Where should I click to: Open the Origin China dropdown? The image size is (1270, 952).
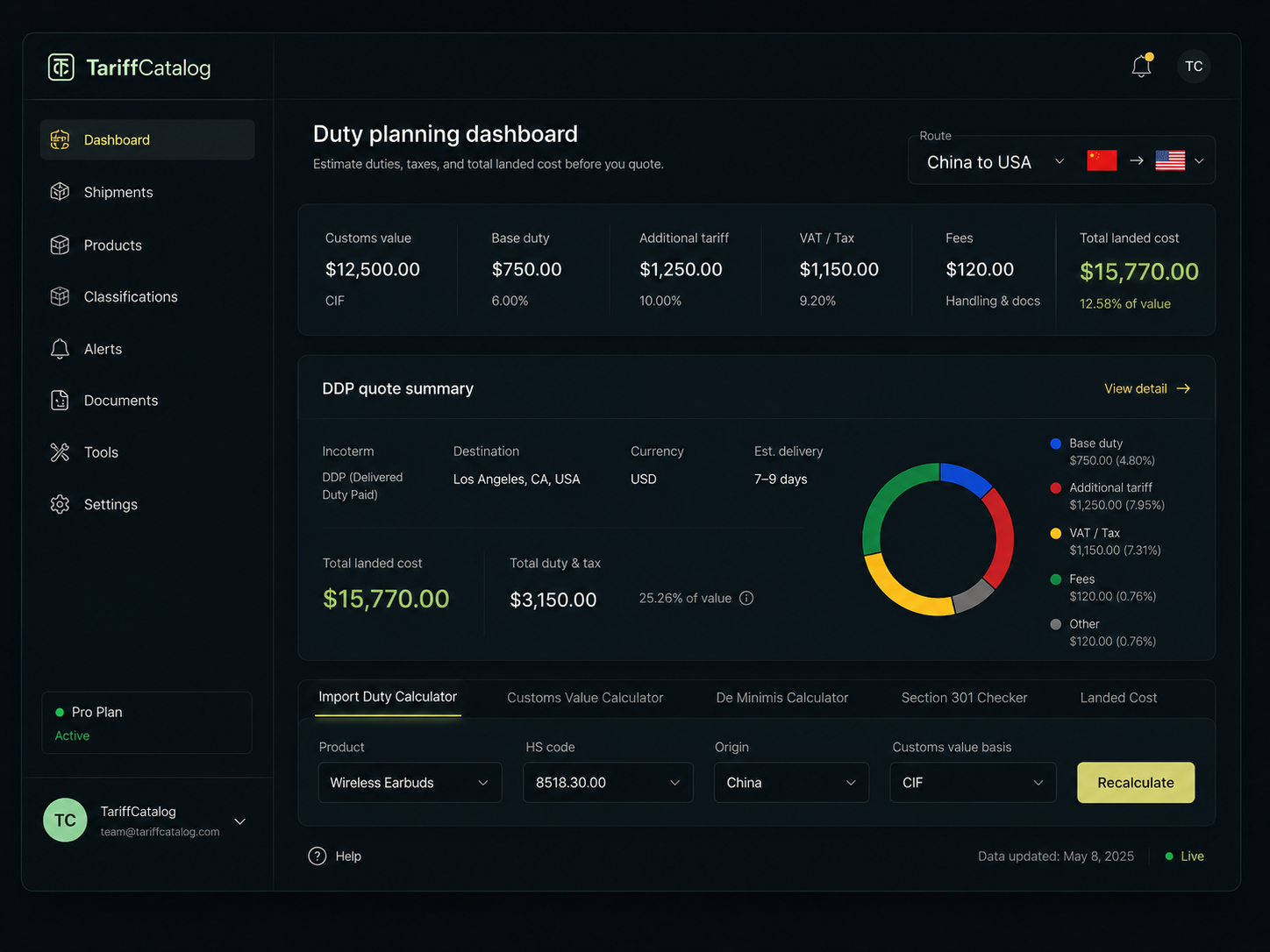791,783
